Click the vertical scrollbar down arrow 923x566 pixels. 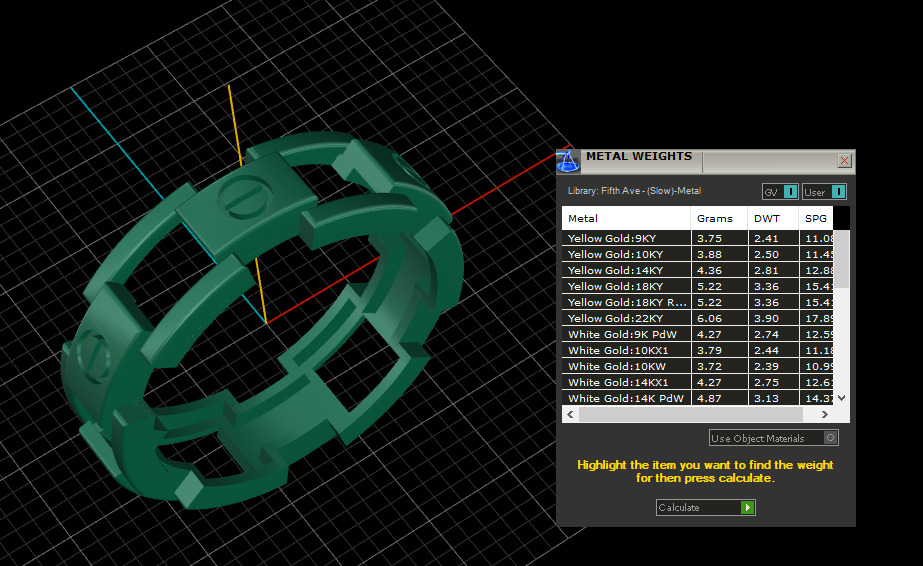pos(842,398)
